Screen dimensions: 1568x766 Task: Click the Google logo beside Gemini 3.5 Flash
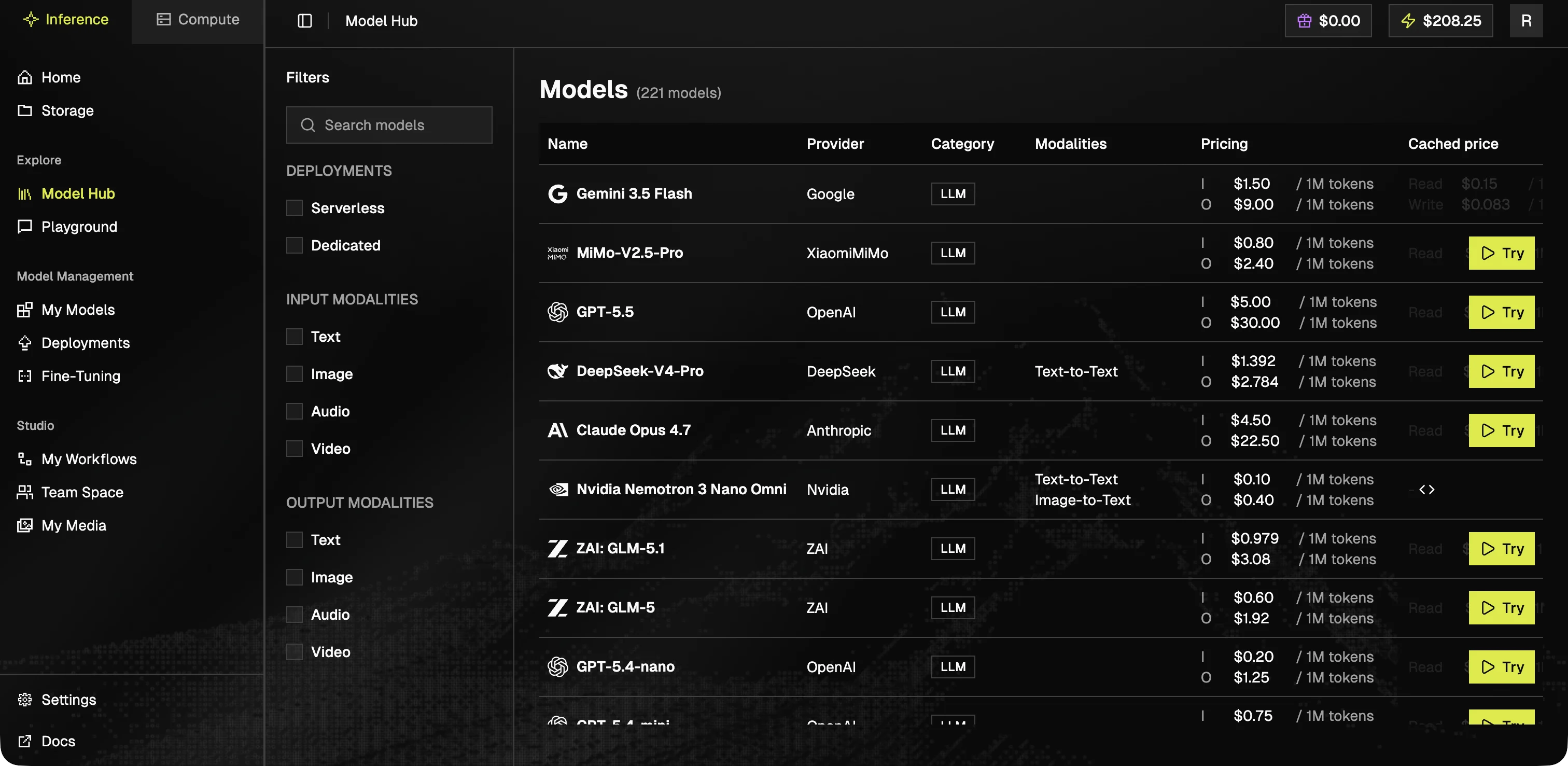pos(557,193)
